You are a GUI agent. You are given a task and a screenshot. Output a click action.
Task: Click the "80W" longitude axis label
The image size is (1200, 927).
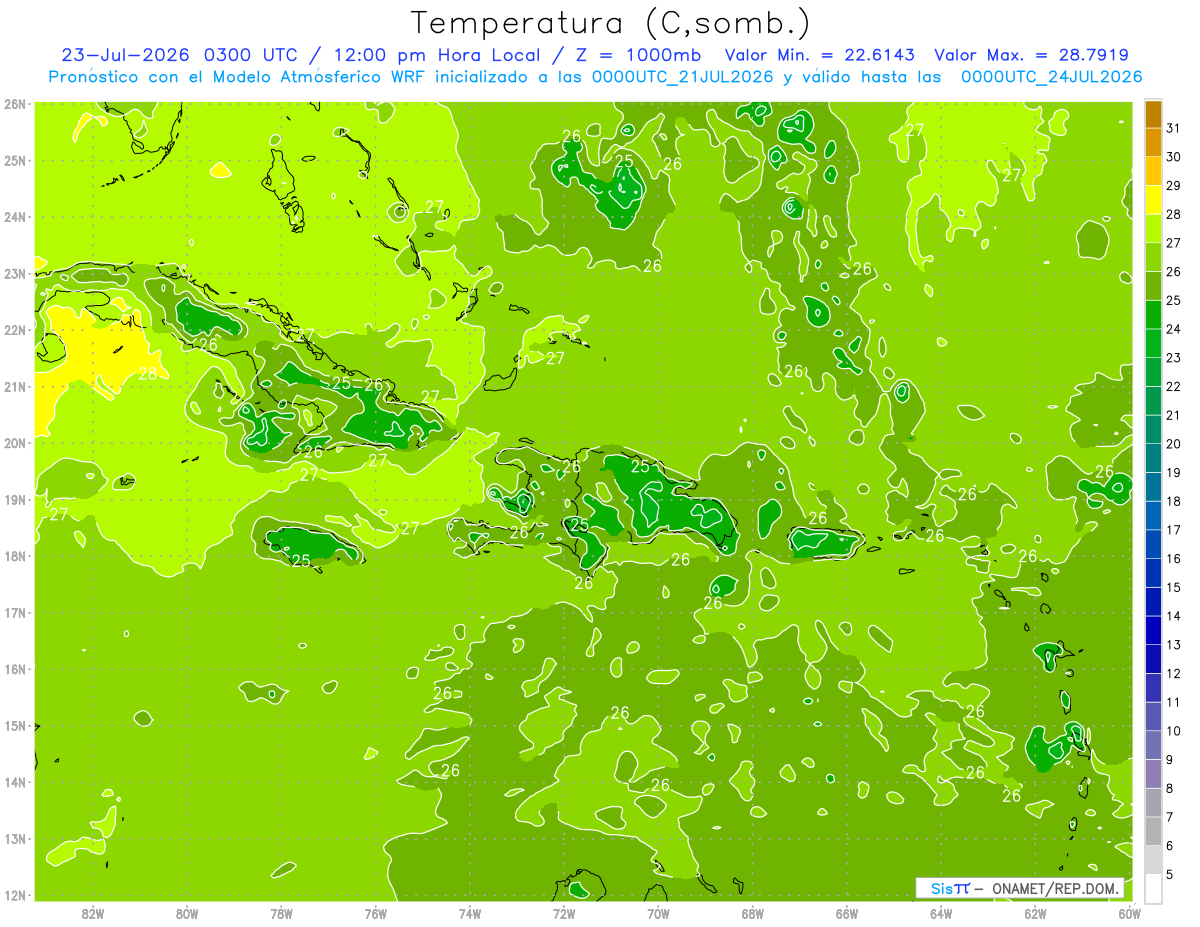click(186, 913)
